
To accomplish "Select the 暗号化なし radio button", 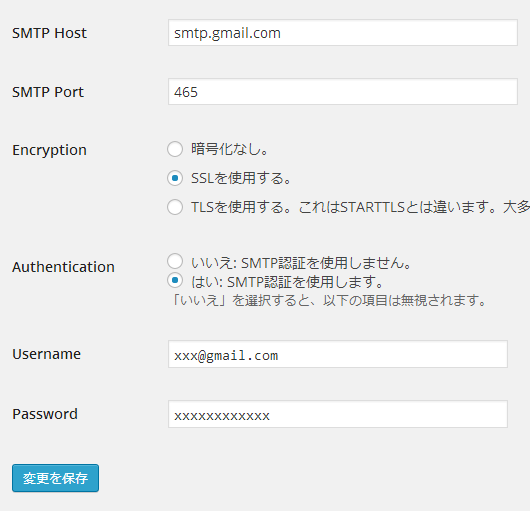I will point(175,149).
